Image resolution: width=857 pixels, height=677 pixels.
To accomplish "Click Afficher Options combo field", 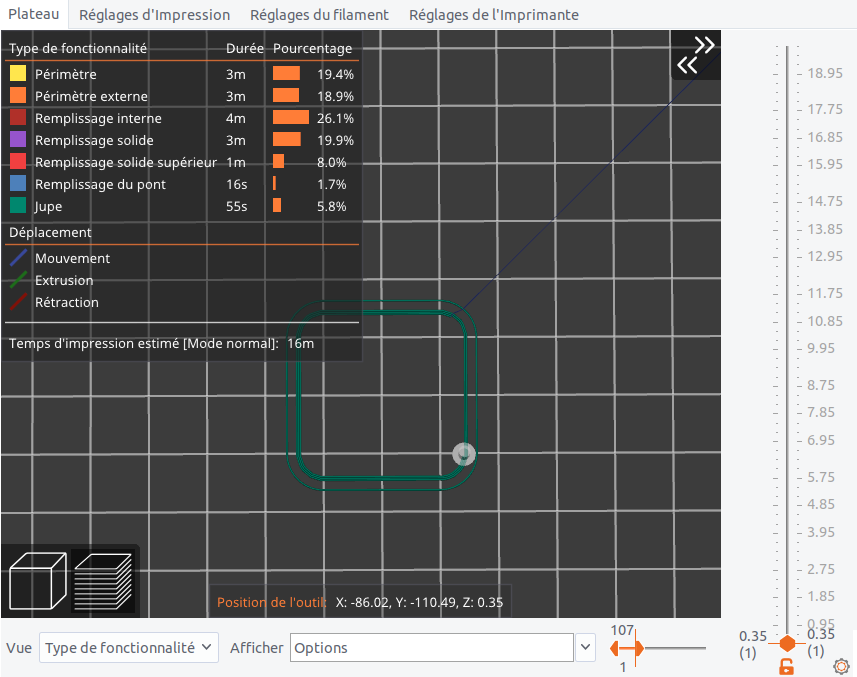I will tap(432, 647).
